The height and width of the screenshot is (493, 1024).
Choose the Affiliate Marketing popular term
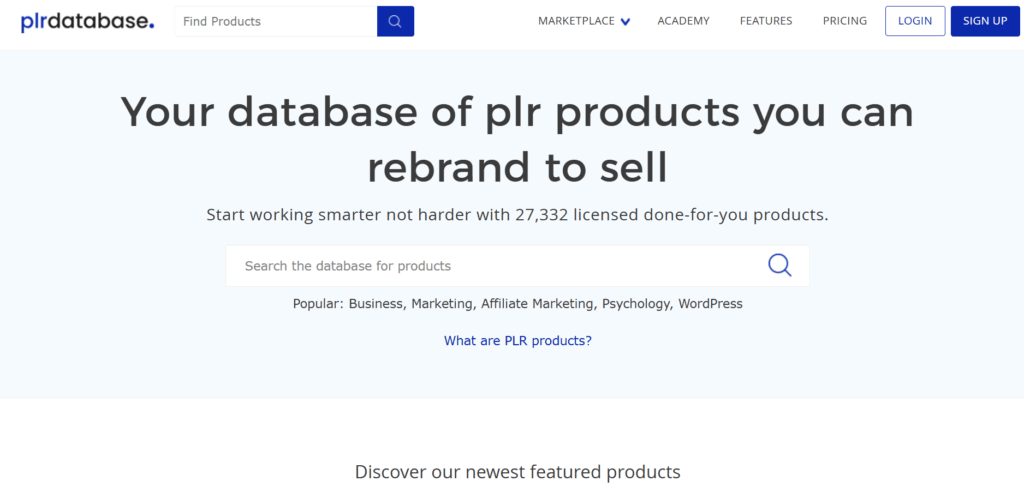click(537, 304)
